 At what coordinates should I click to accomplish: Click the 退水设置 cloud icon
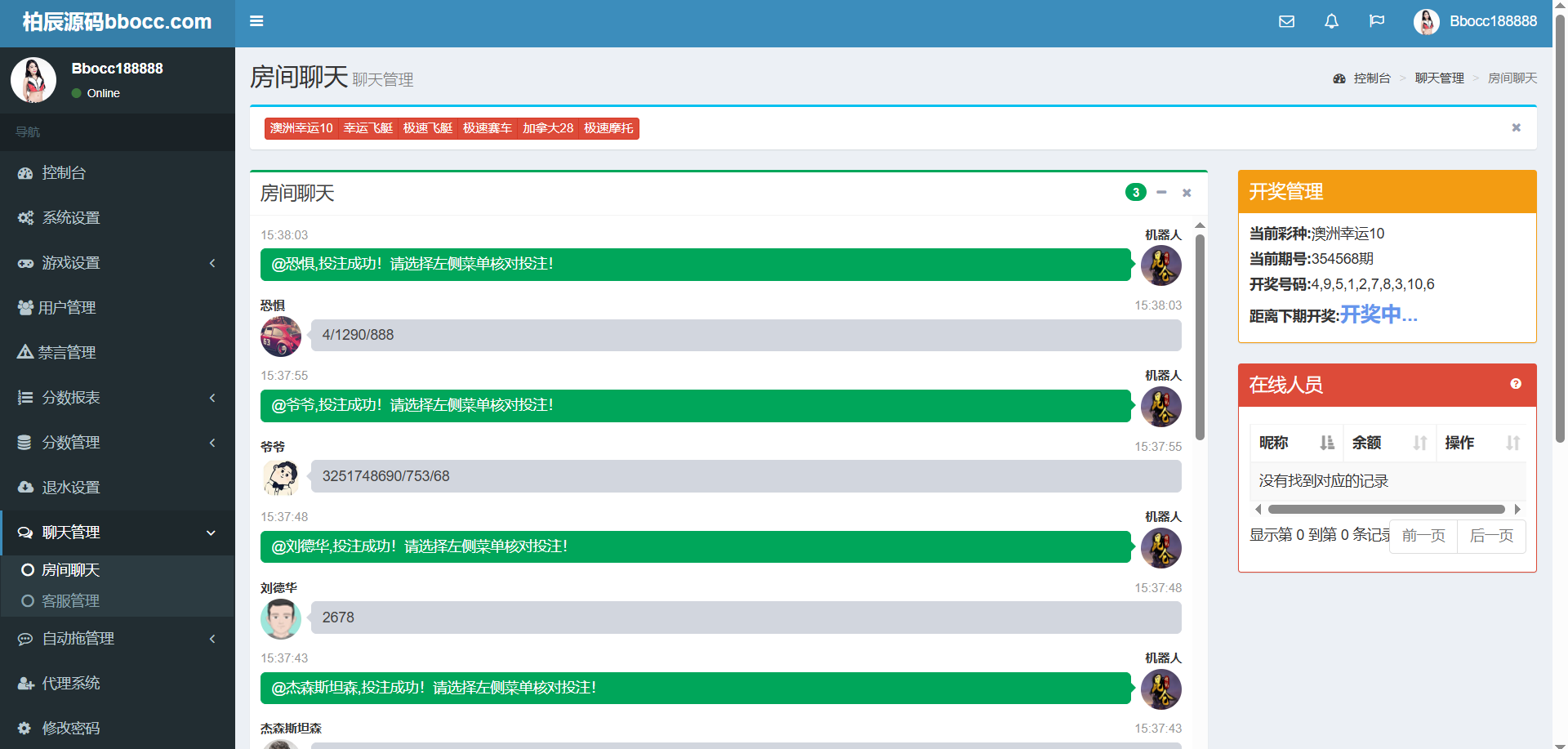coord(25,488)
